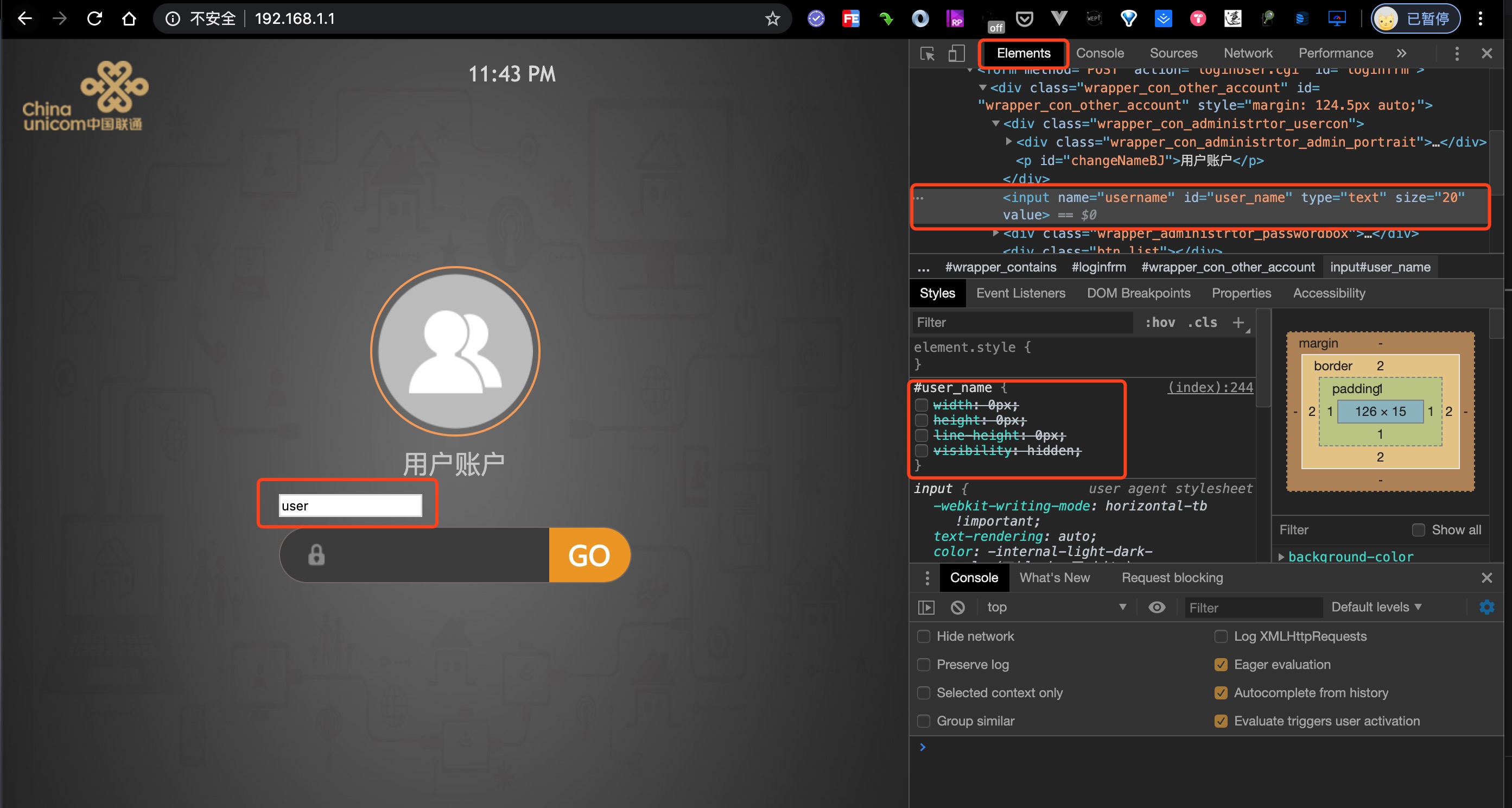Expand the wrapper_con_administrtor_admin_portrait div node
Viewport: 1512px width, 808px height.
1008,142
